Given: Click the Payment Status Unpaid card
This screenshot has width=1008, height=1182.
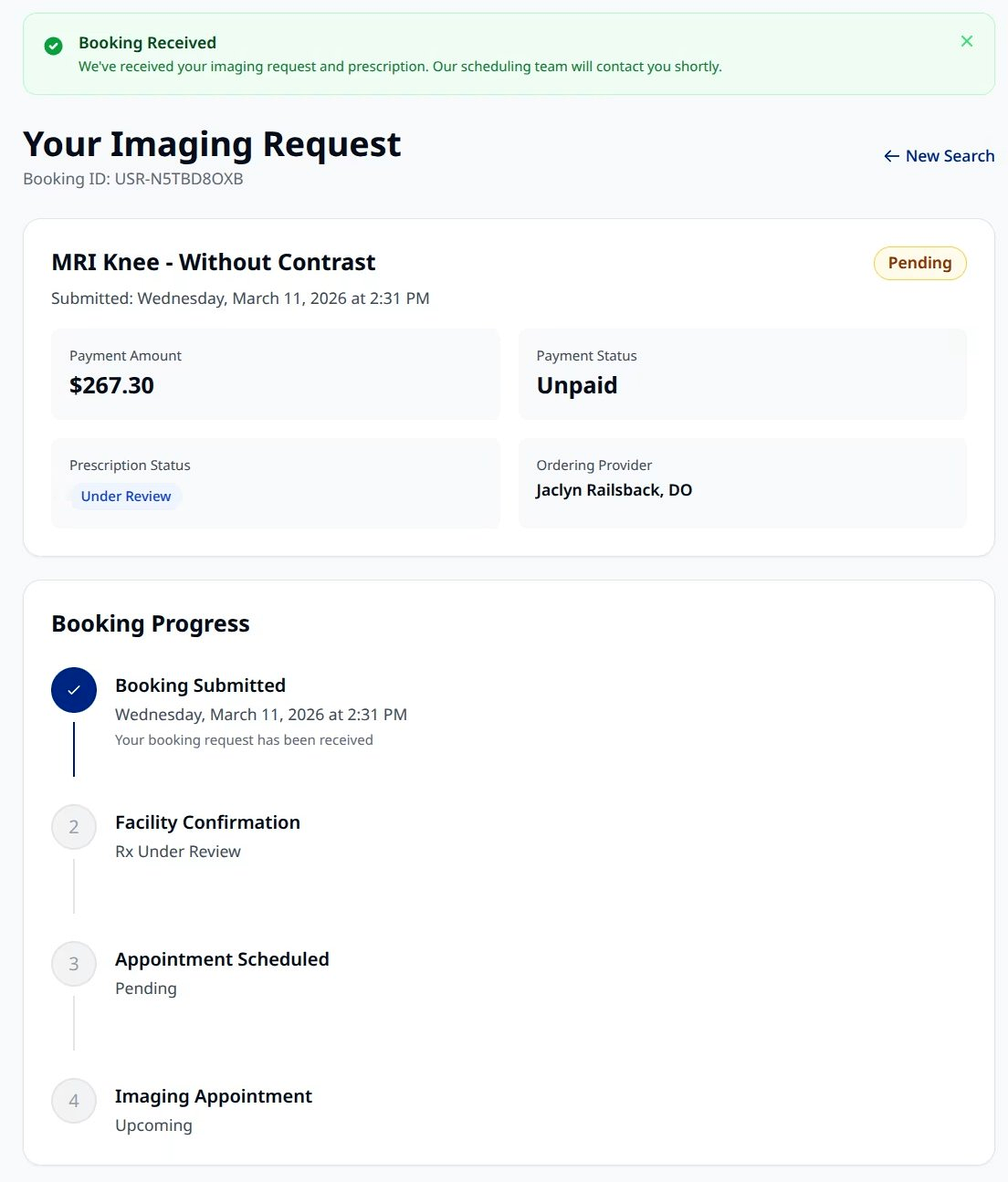Looking at the screenshot, I should (742, 374).
